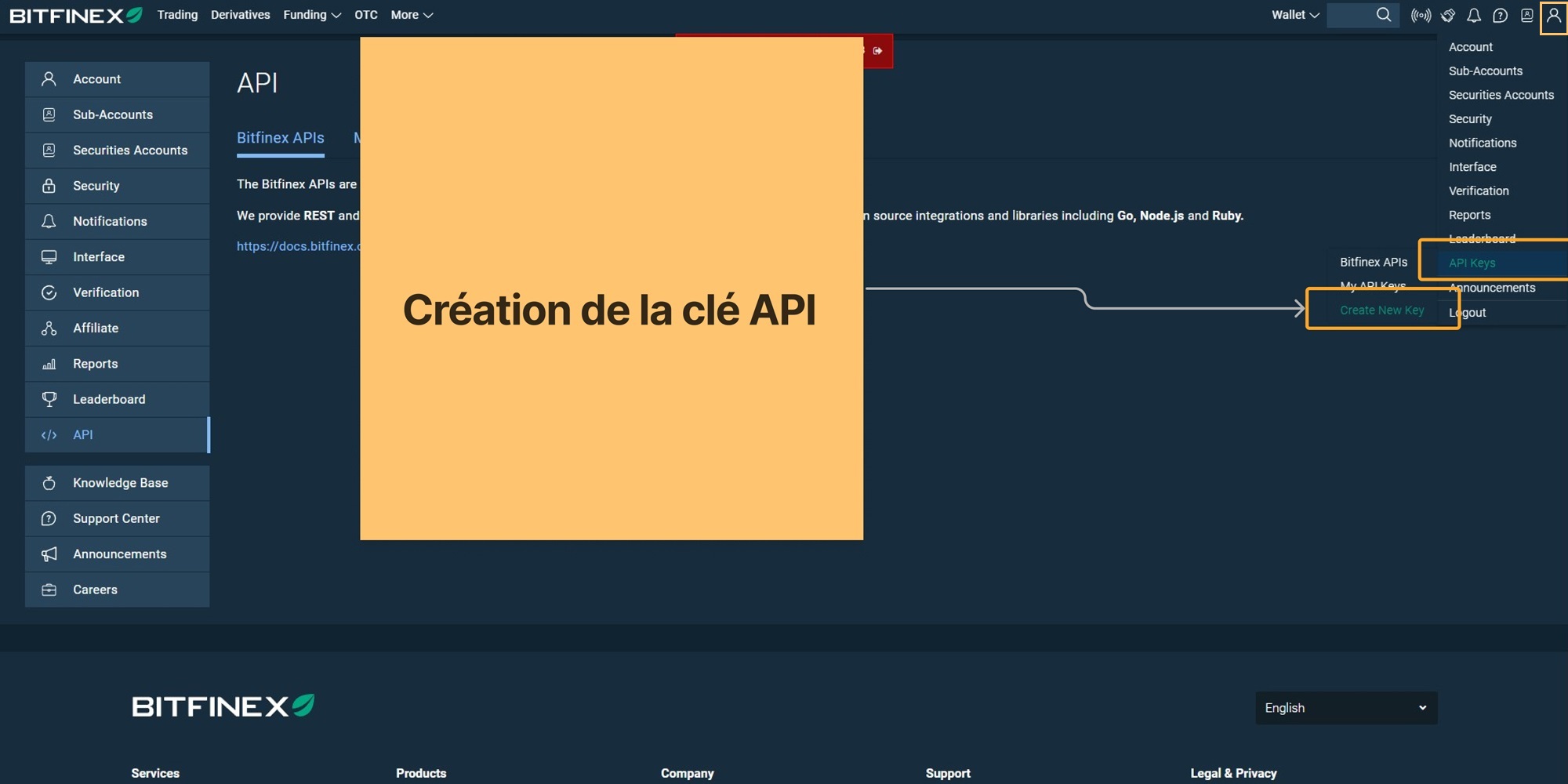Image resolution: width=1568 pixels, height=784 pixels.
Task: Open the user profile icon menu
Action: 1554,16
